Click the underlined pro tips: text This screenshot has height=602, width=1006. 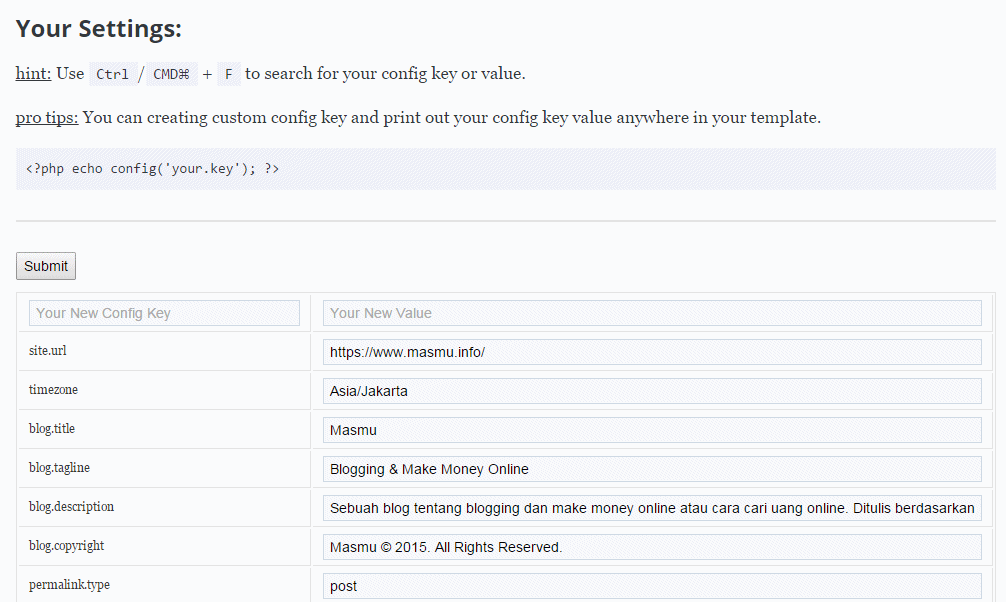(x=47, y=117)
